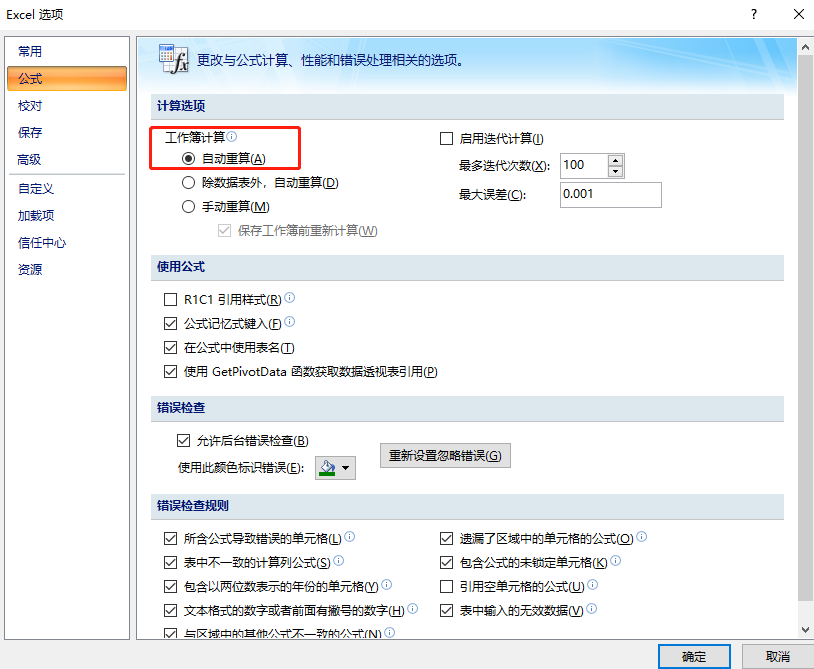Toggle 使用 GetPivotData 函数 checkbox
The height and width of the screenshot is (669, 814).
[x=170, y=372]
